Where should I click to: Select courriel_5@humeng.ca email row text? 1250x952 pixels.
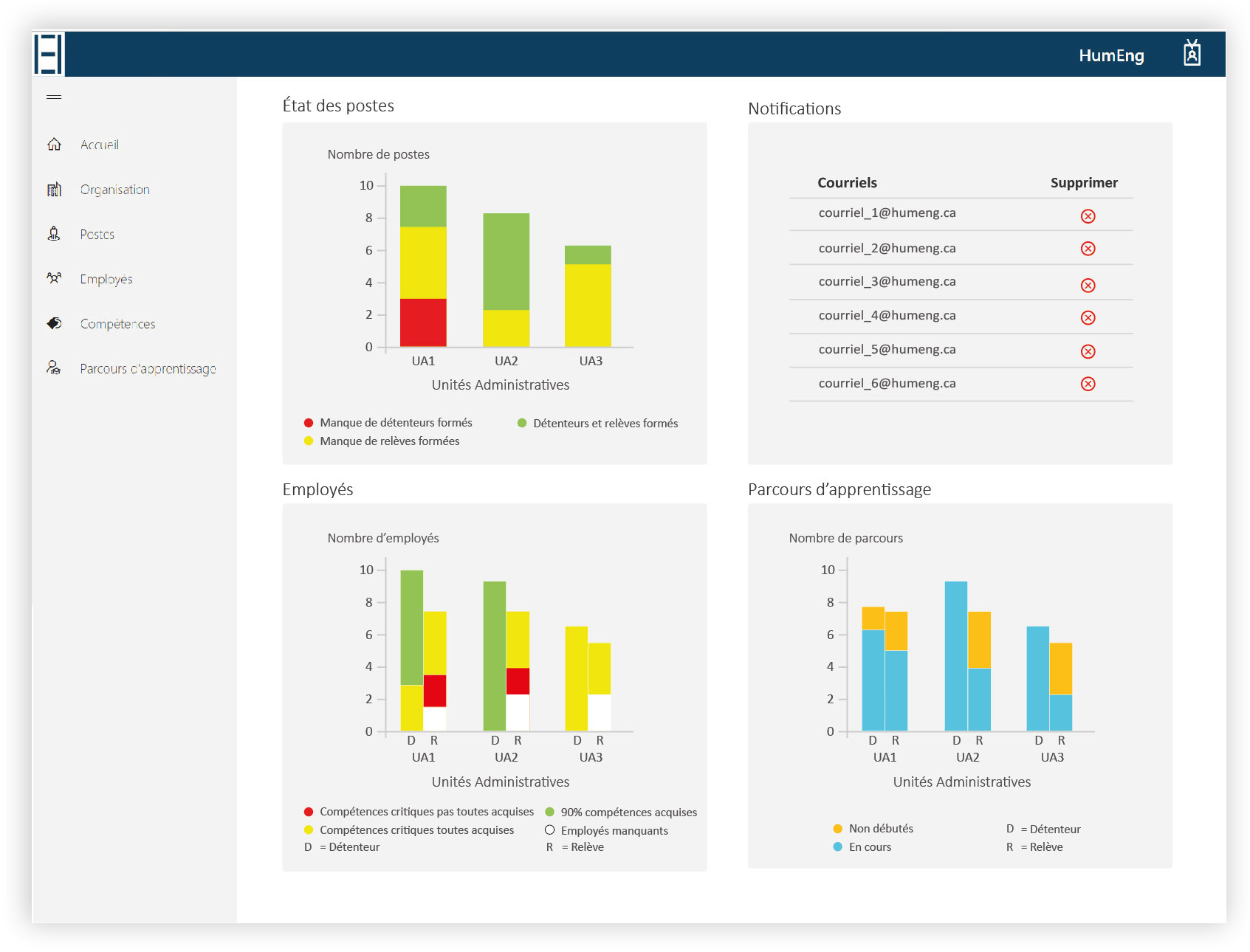[887, 349]
